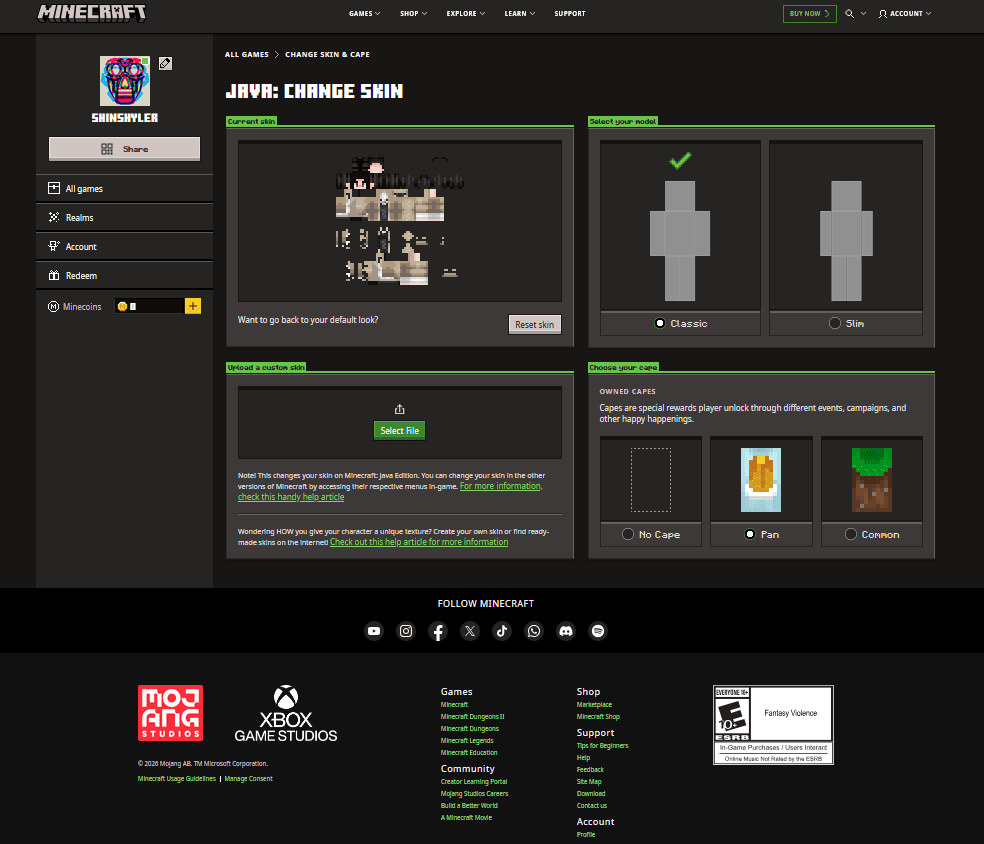
Task: Select the No Cape radio button
Action: (x=628, y=534)
